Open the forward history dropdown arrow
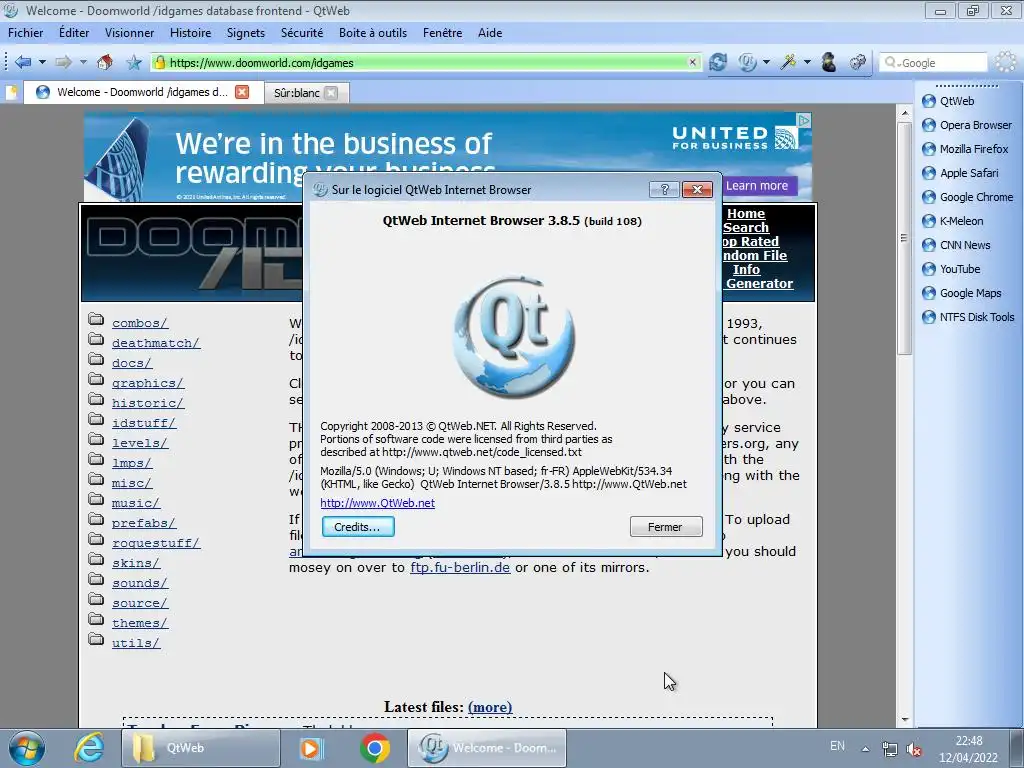 point(83,62)
